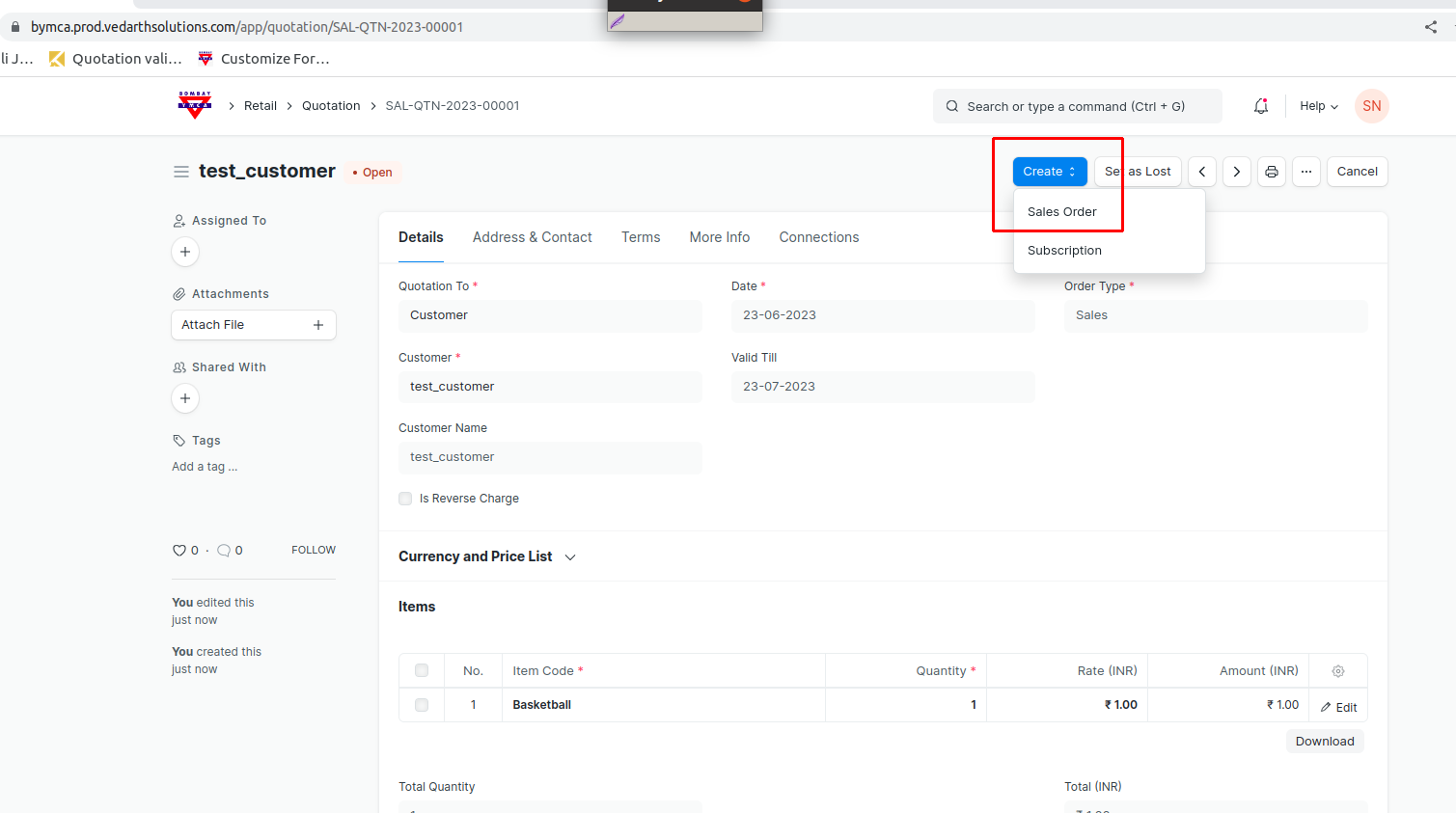1456x813 pixels.
Task: Toggle the sidebar hamburger icon
Action: (x=180, y=172)
